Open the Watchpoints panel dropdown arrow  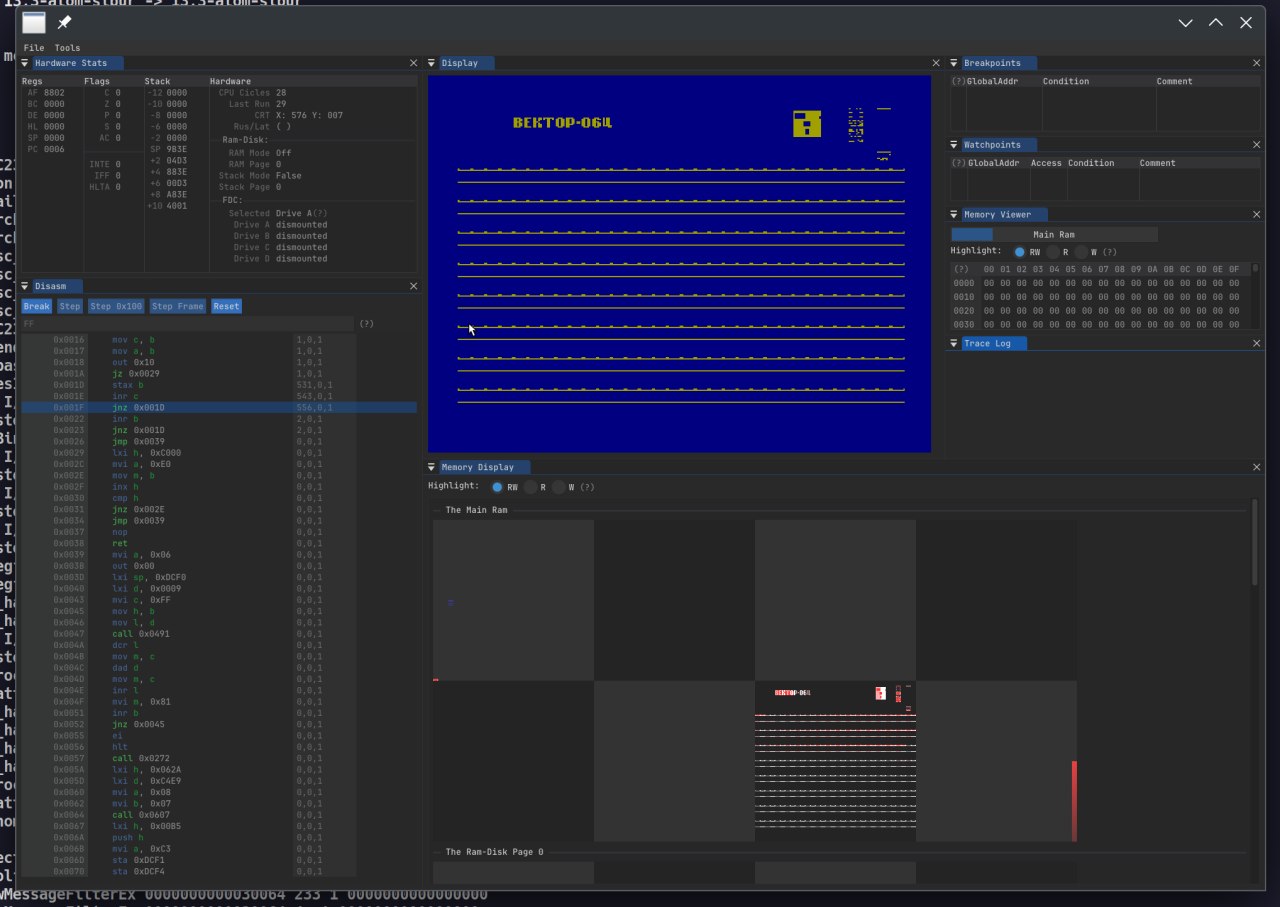955,145
